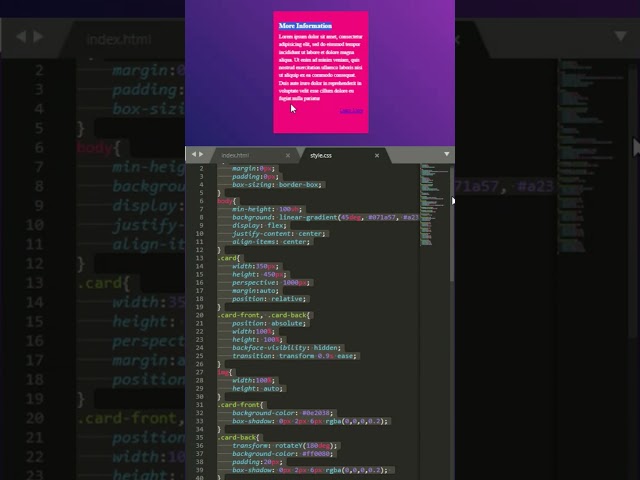Image resolution: width=640 pixels, height=480 pixels.
Task: Click the More Information heading on the card
Action: [305, 26]
